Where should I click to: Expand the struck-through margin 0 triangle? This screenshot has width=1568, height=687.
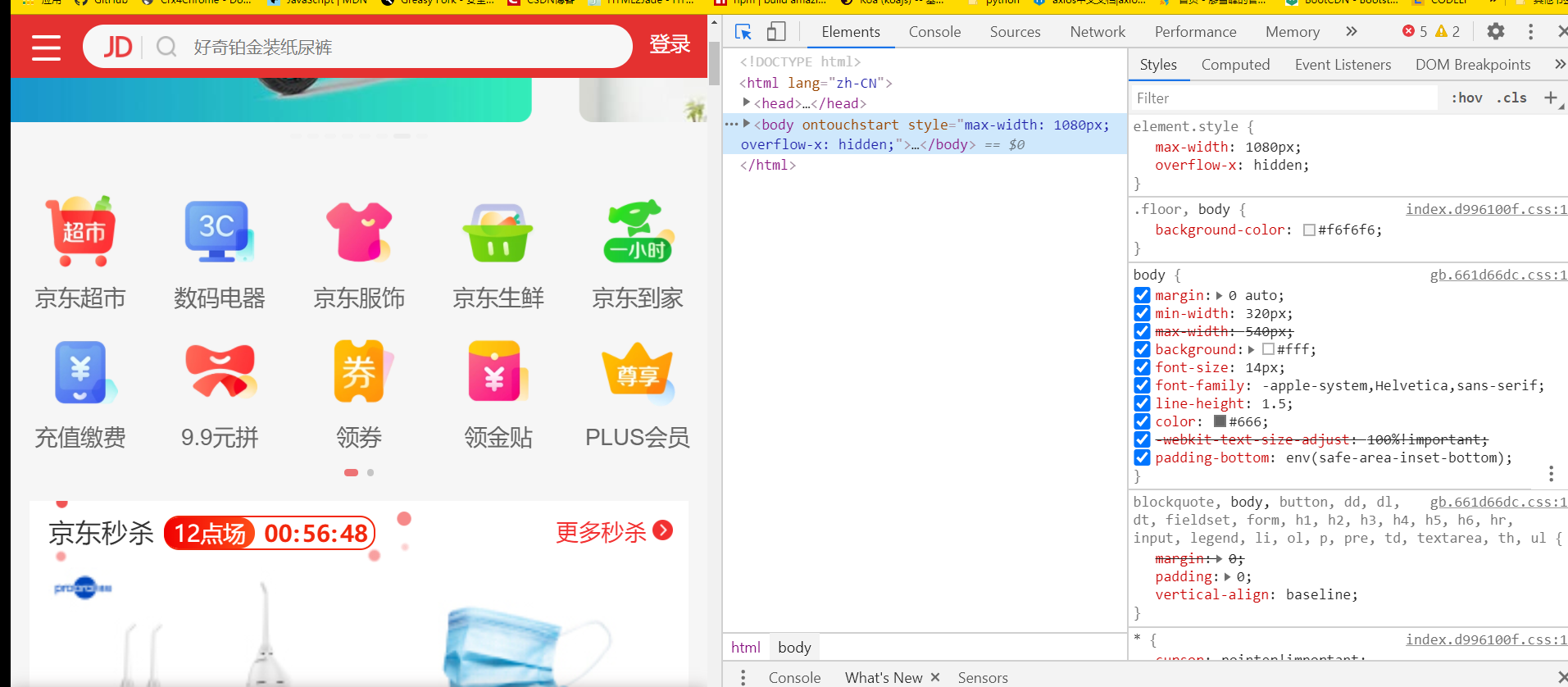coord(1219,559)
